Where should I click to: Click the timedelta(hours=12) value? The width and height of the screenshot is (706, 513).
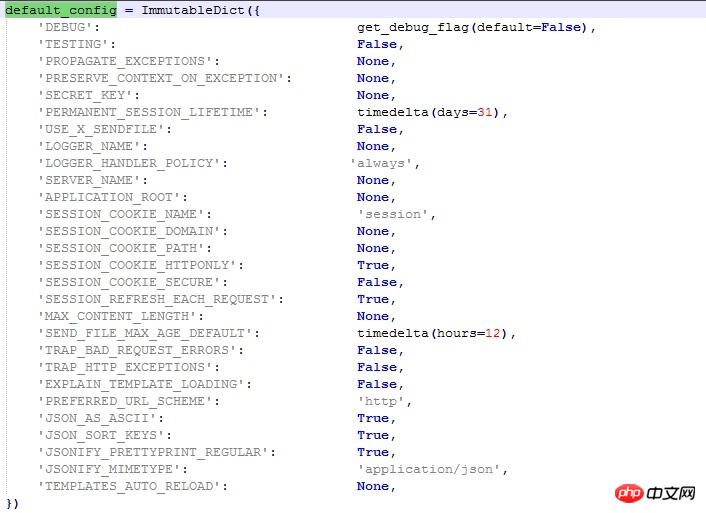coord(433,333)
